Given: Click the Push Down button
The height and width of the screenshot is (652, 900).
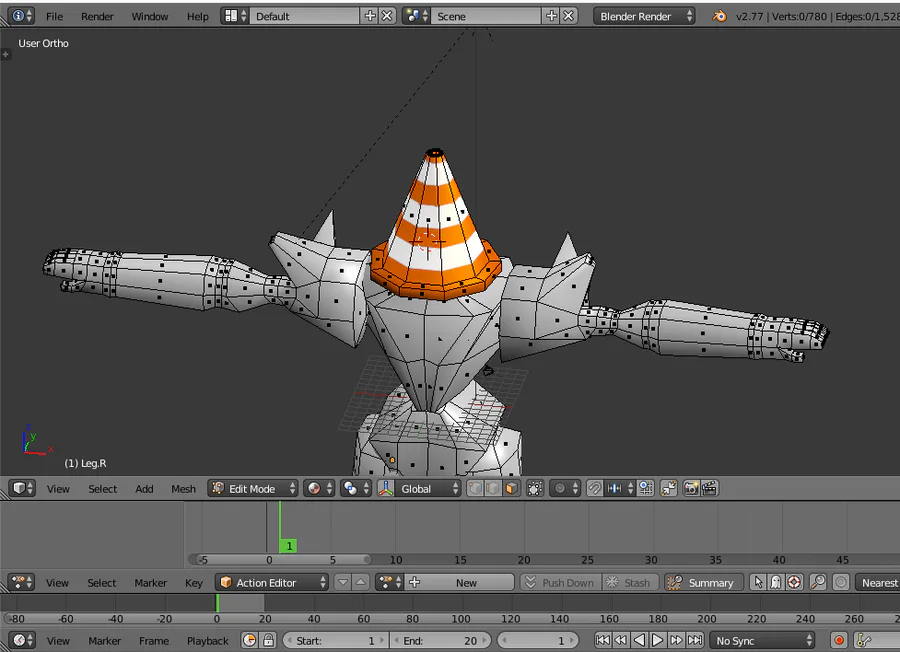Looking at the screenshot, I should pyautogui.click(x=561, y=583).
